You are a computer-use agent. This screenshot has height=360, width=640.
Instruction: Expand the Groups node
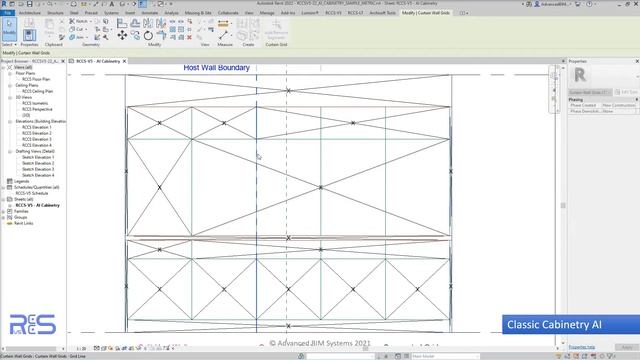[x=4, y=217]
